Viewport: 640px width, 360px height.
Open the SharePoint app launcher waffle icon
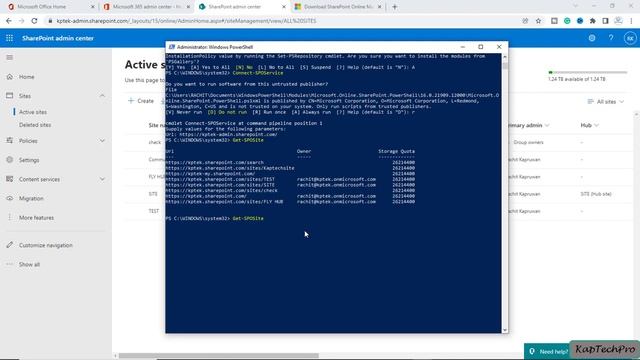point(9,38)
